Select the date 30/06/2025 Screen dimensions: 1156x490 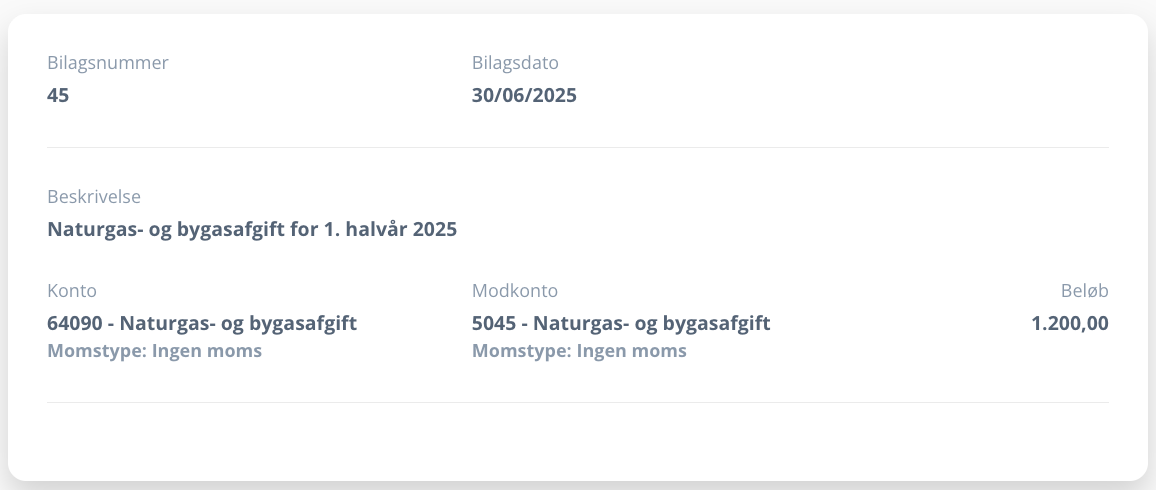524,96
